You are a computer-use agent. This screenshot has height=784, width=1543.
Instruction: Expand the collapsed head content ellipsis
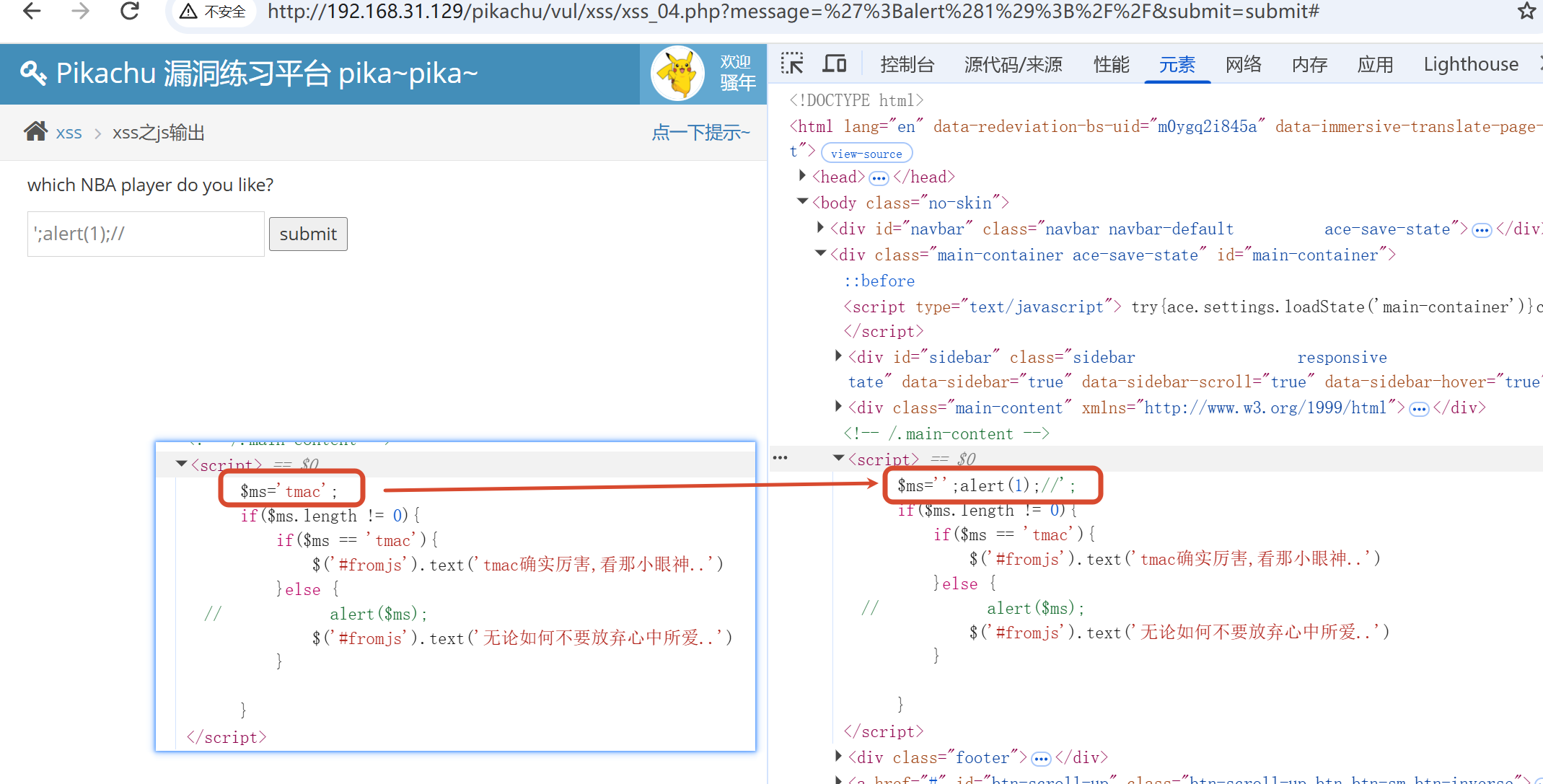point(879,178)
